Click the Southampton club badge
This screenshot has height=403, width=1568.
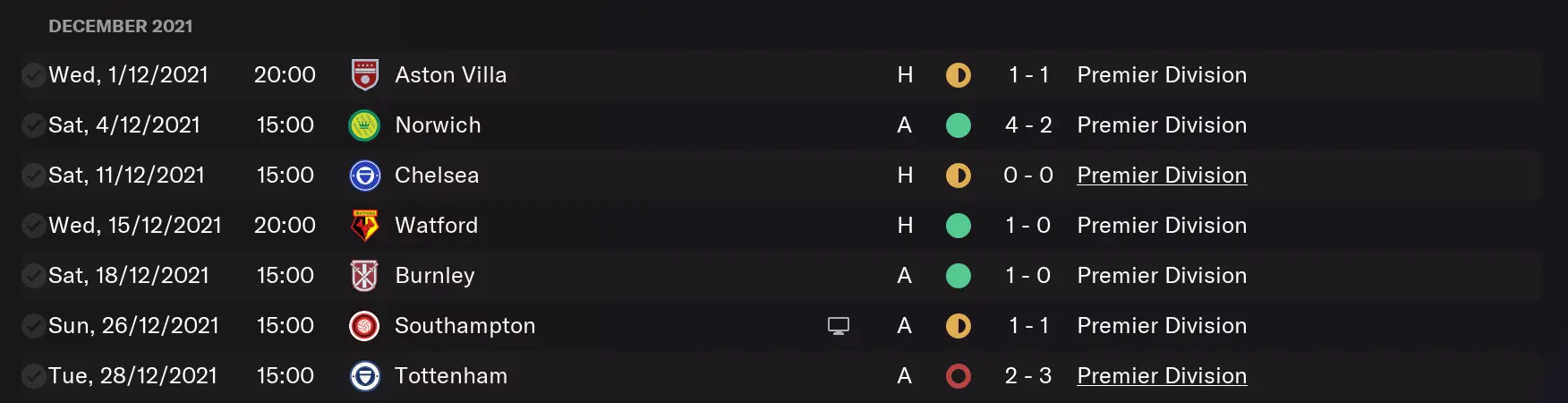(364, 326)
